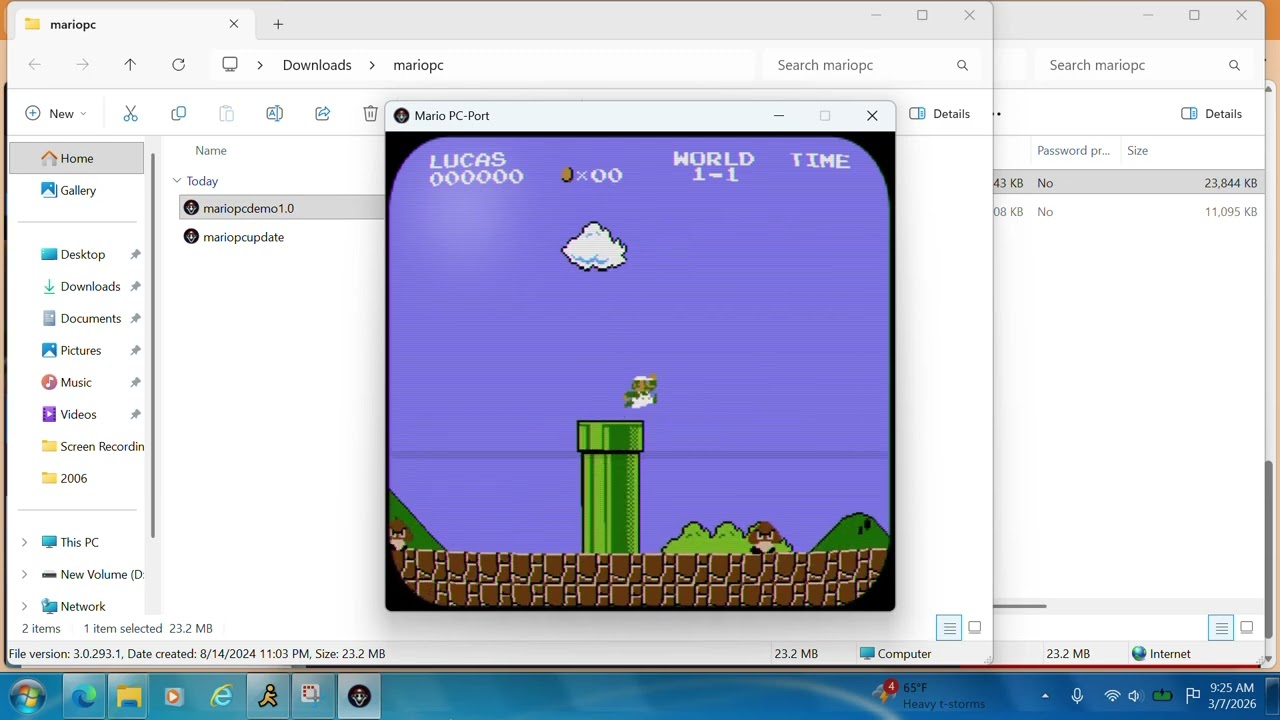1280x720 pixels.
Task: Click search magnifier in back Explorer window
Action: coord(1234,65)
